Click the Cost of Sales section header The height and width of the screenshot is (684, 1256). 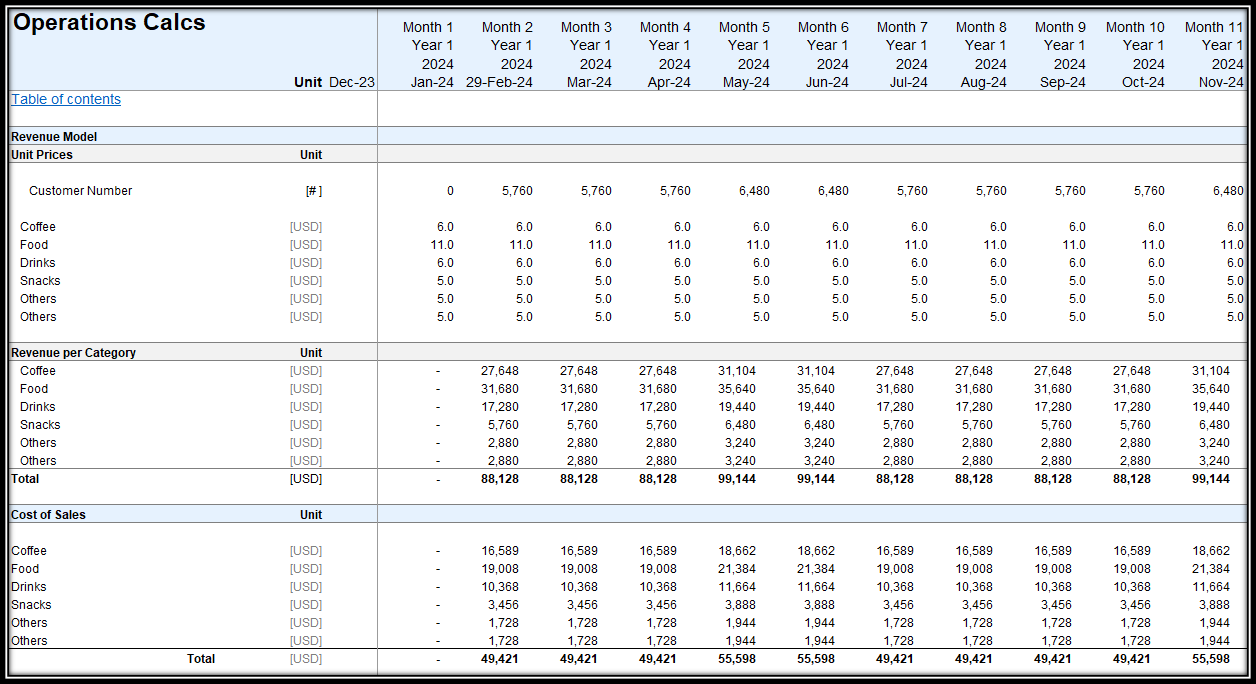(x=48, y=515)
